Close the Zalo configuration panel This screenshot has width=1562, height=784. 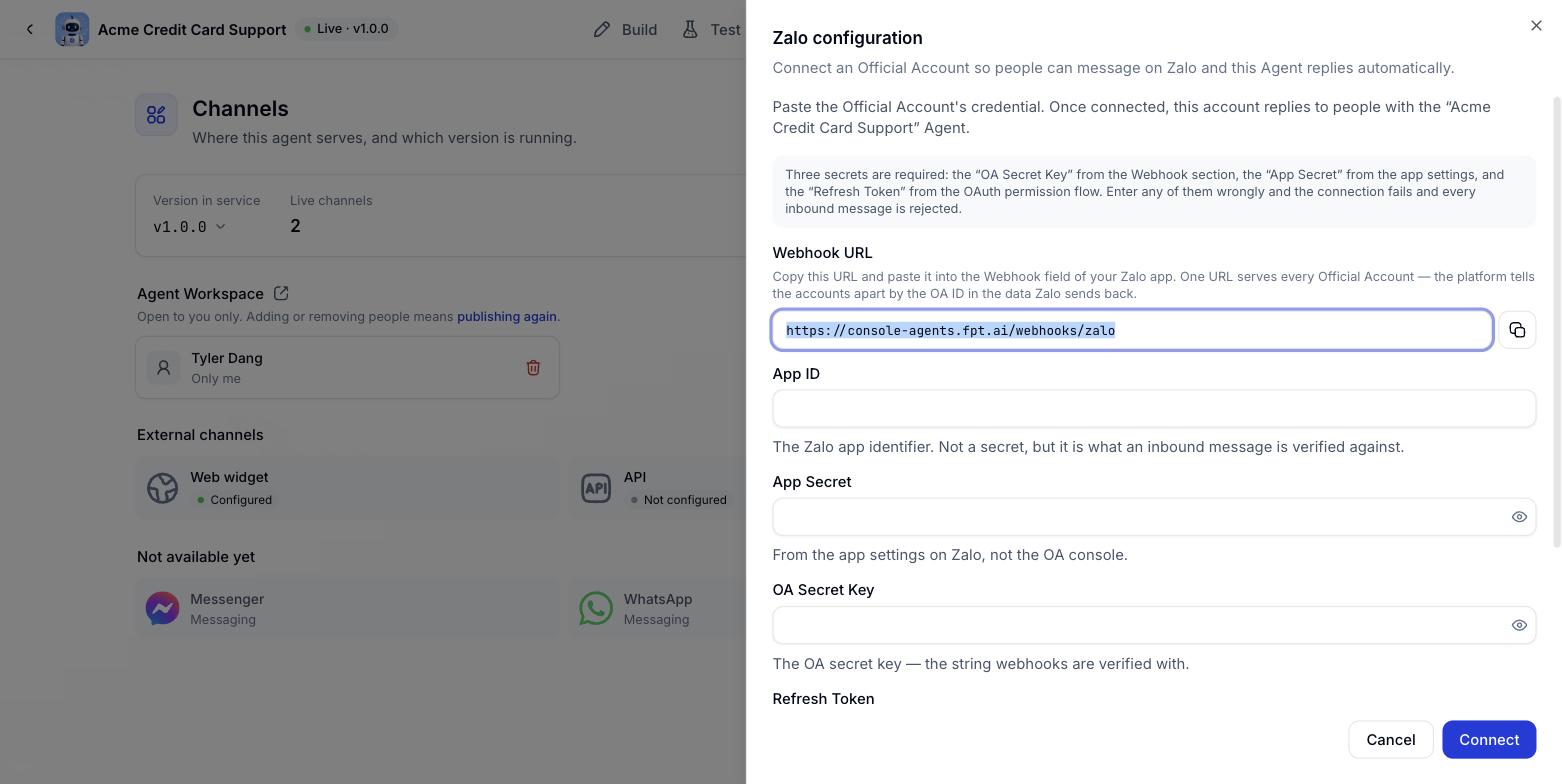[x=1536, y=26]
